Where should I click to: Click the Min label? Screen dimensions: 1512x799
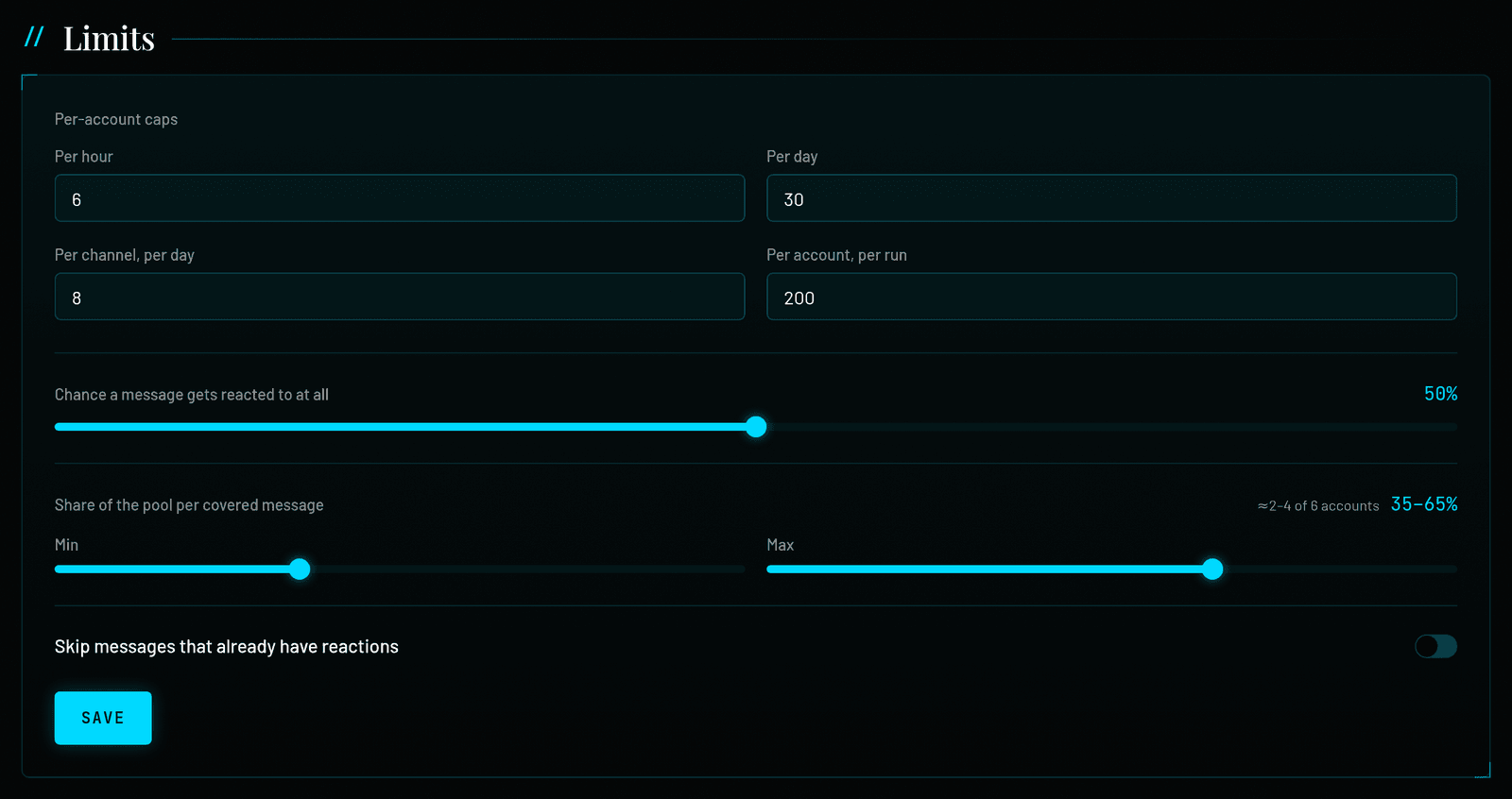[66, 545]
